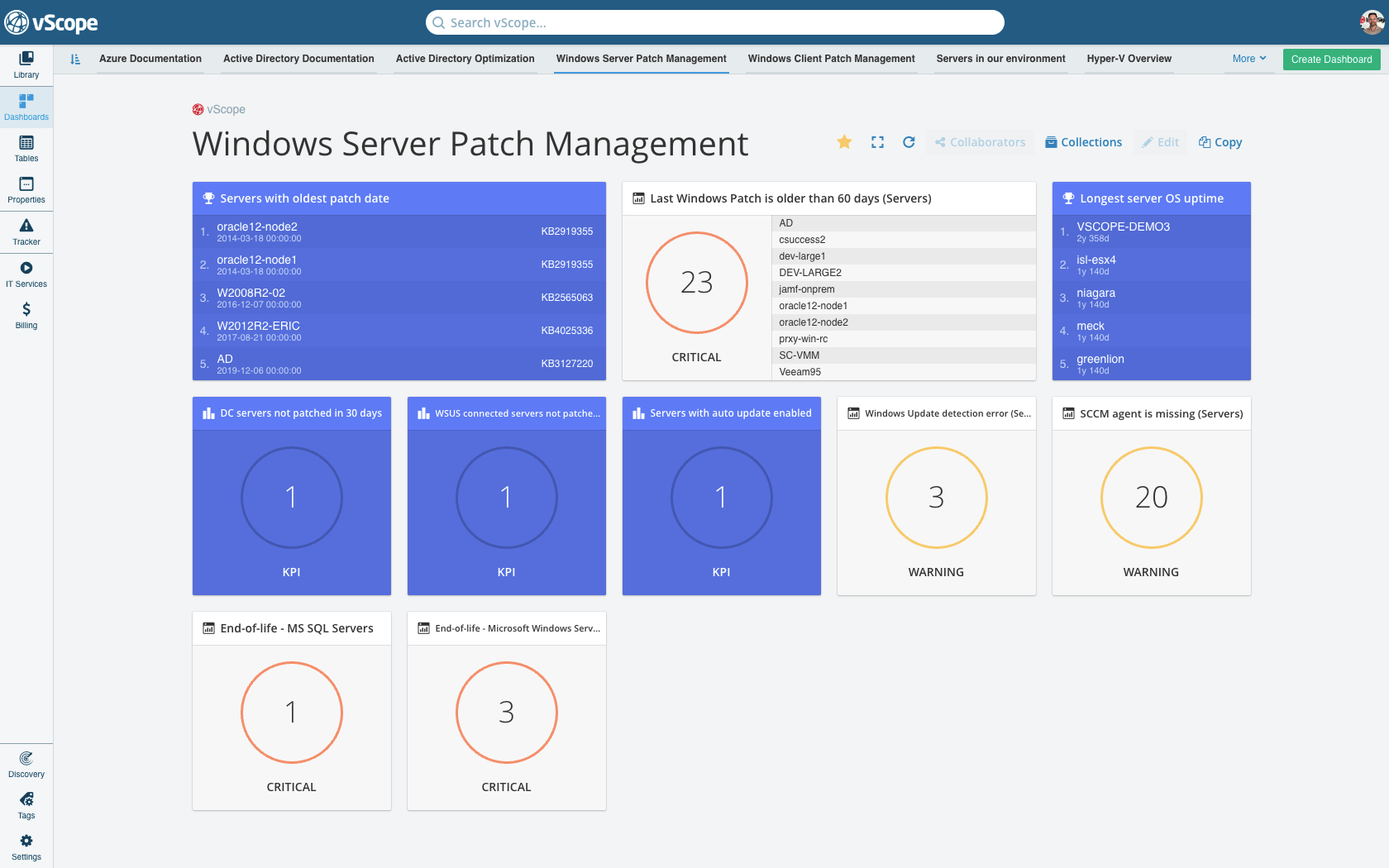Select W2012R2-ERIC in oldest patch list
Screen dimensions: 1389x868
[399, 331]
